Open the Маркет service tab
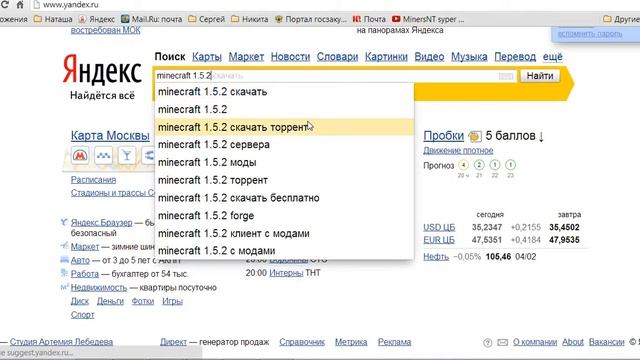 coord(246,57)
